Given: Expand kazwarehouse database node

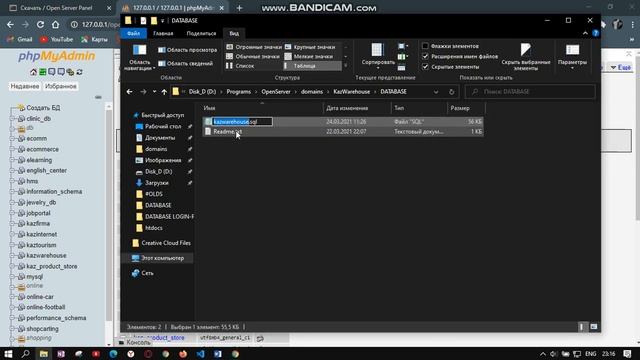Looking at the screenshot, I should pos(12,256).
